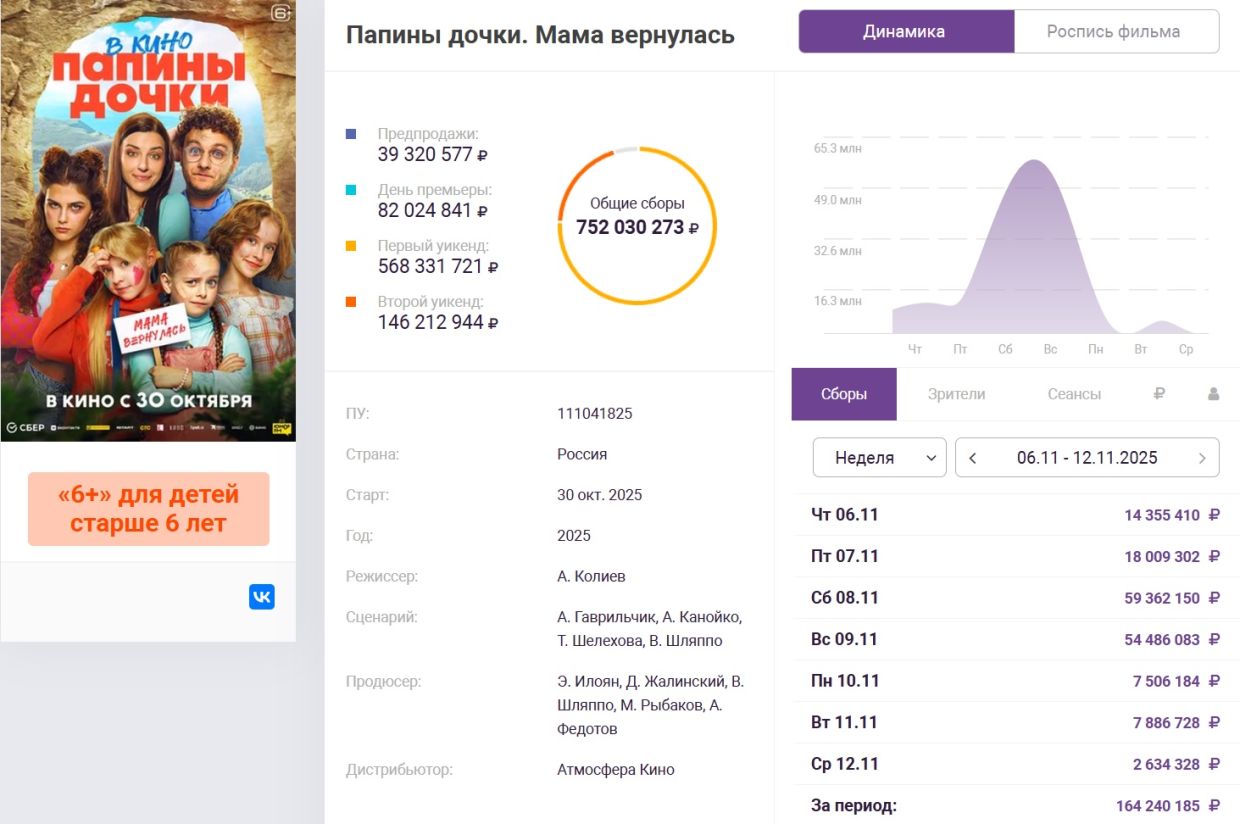
Task: Switch to ruble currency icon tab
Action: point(1159,394)
